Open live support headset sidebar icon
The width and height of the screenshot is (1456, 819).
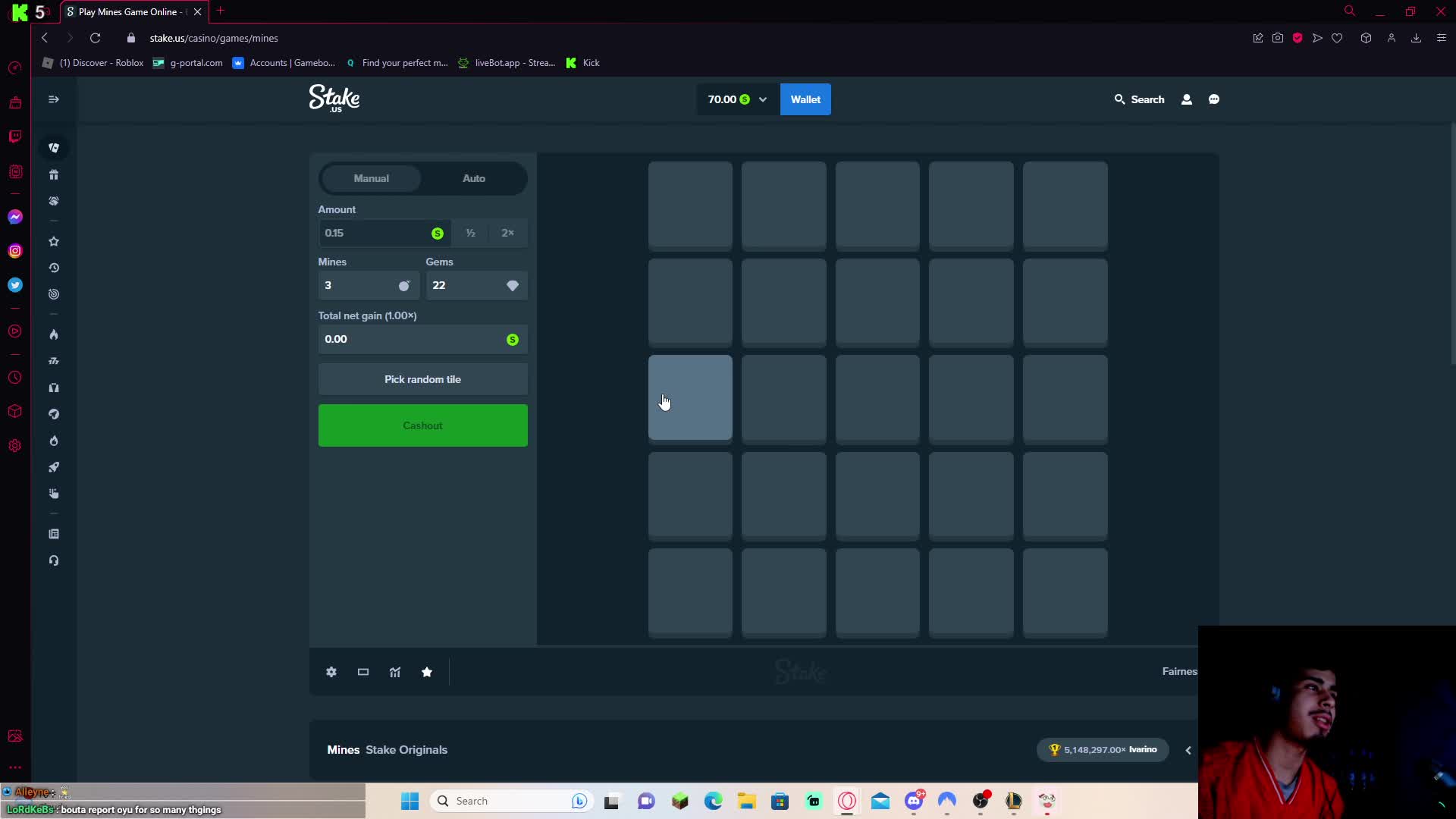point(54,560)
